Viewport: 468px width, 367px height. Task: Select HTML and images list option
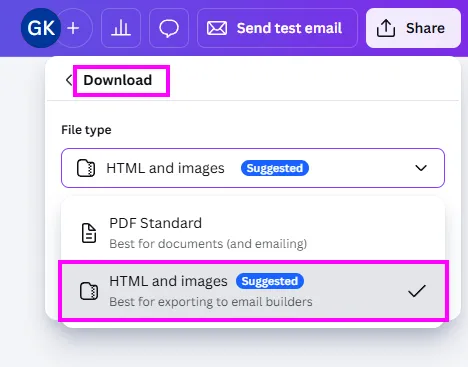(253, 291)
